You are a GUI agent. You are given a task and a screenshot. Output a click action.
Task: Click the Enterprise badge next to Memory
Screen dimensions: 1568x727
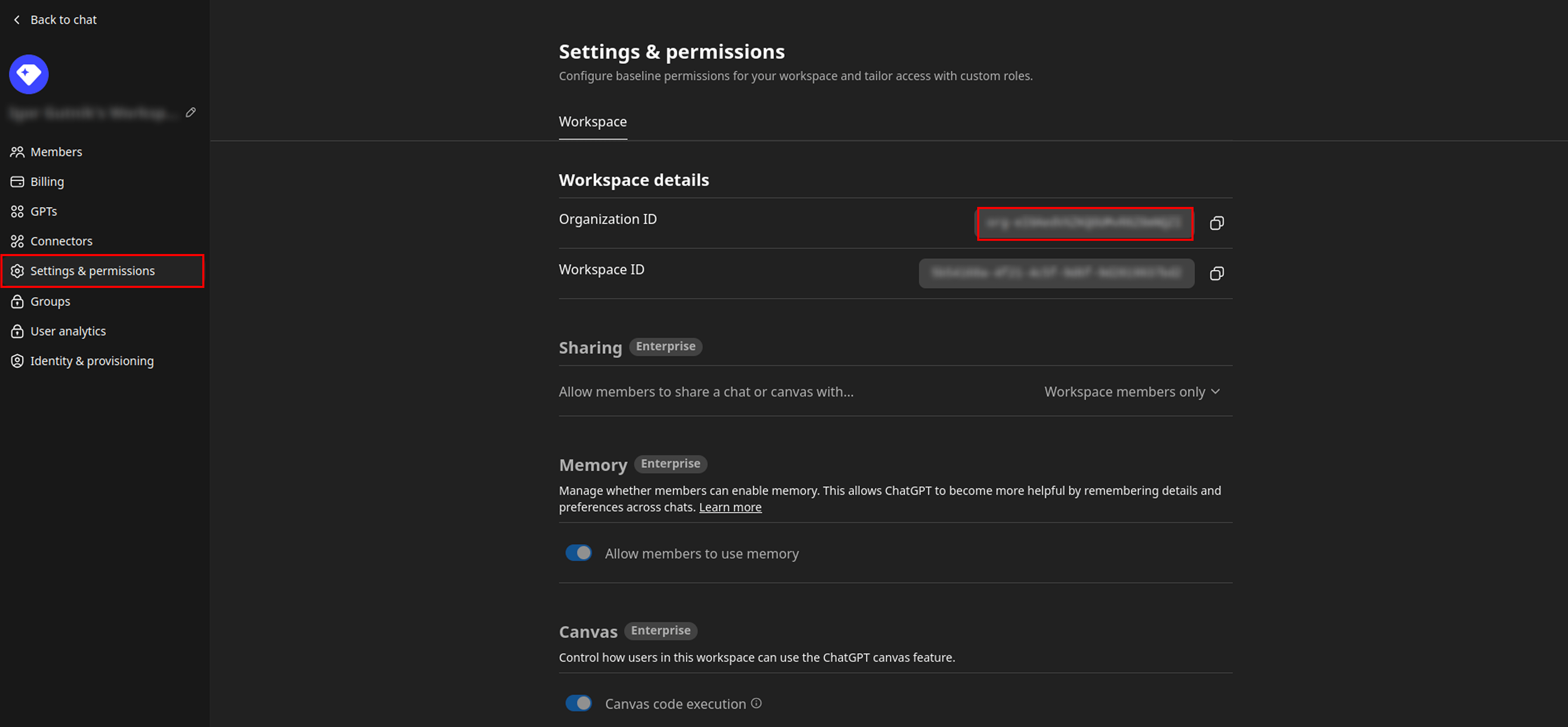click(670, 464)
